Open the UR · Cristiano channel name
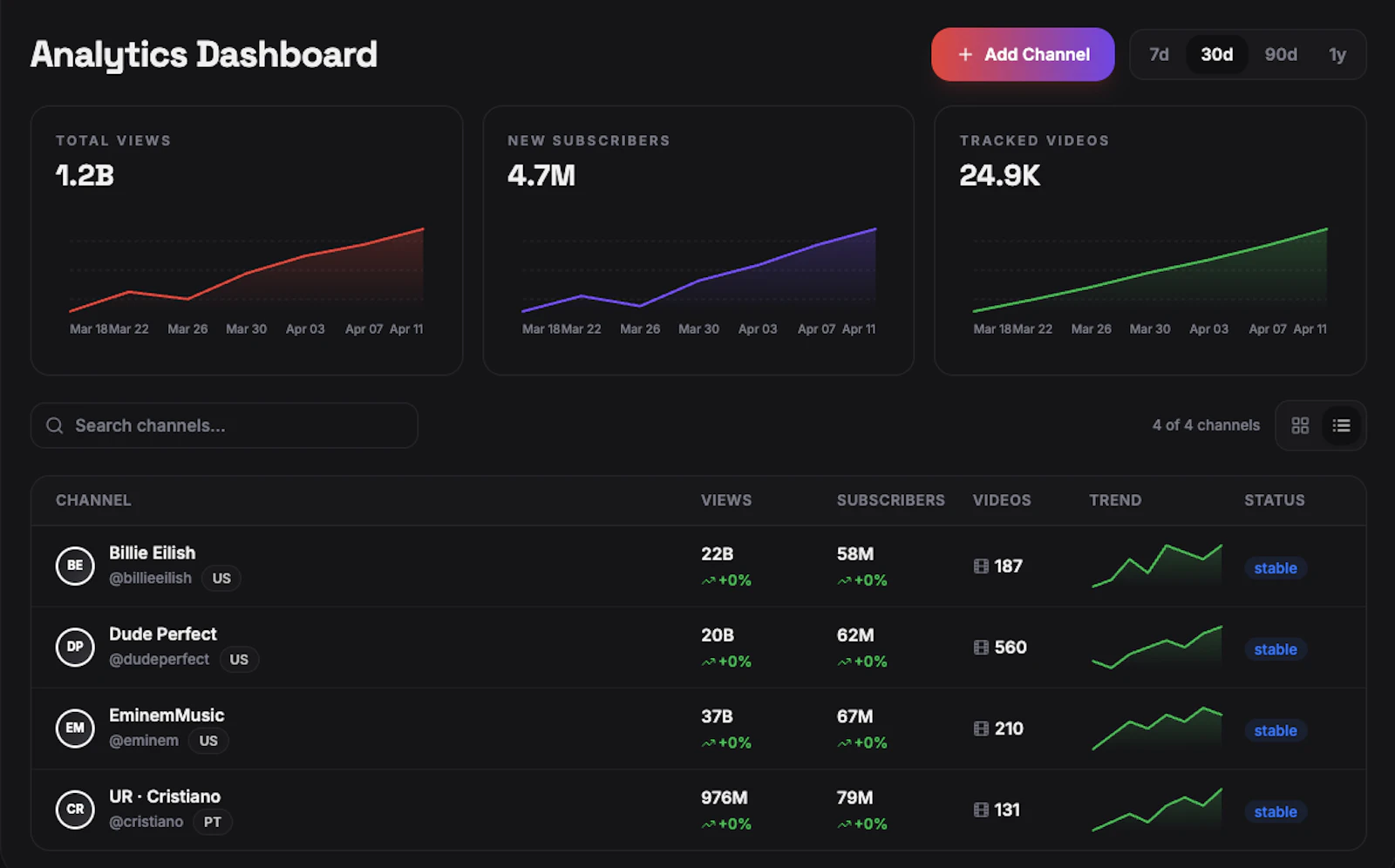The image size is (1395, 868). click(x=165, y=796)
